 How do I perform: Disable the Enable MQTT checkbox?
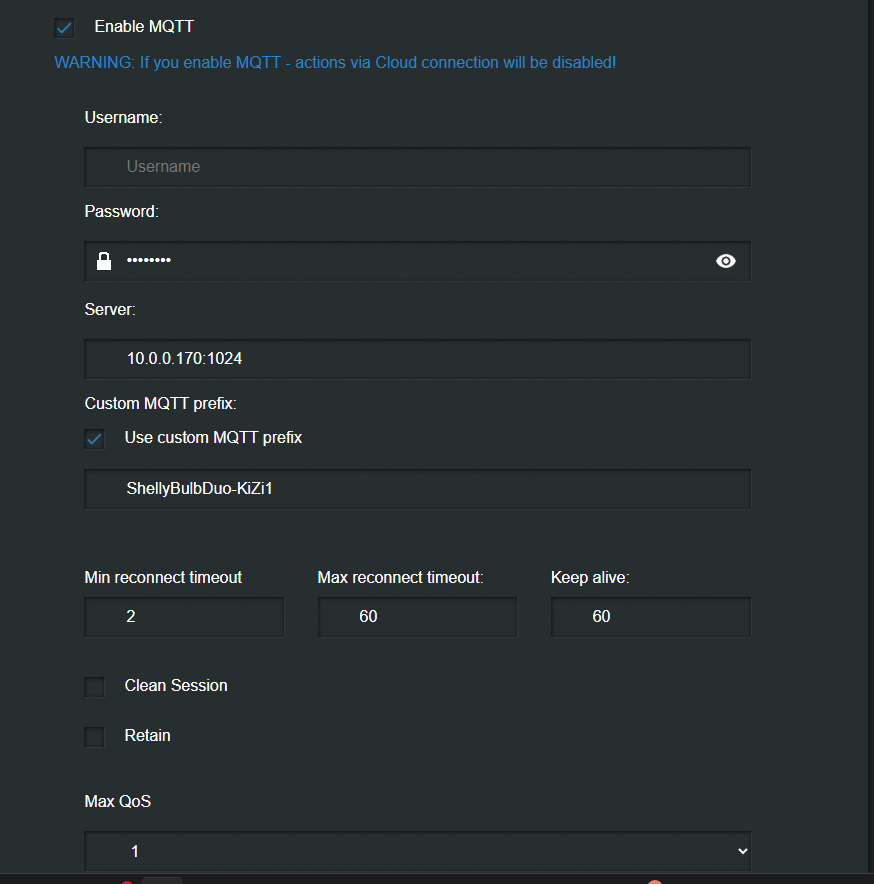pos(65,28)
